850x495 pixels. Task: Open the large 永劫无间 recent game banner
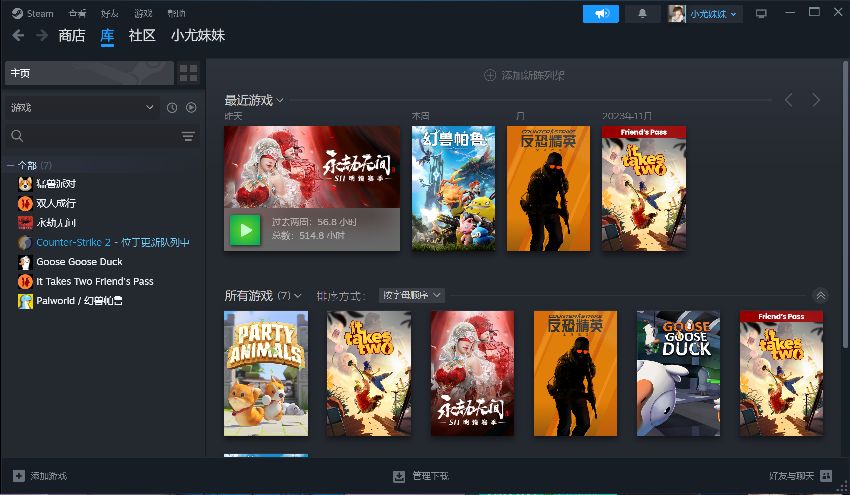coord(312,167)
